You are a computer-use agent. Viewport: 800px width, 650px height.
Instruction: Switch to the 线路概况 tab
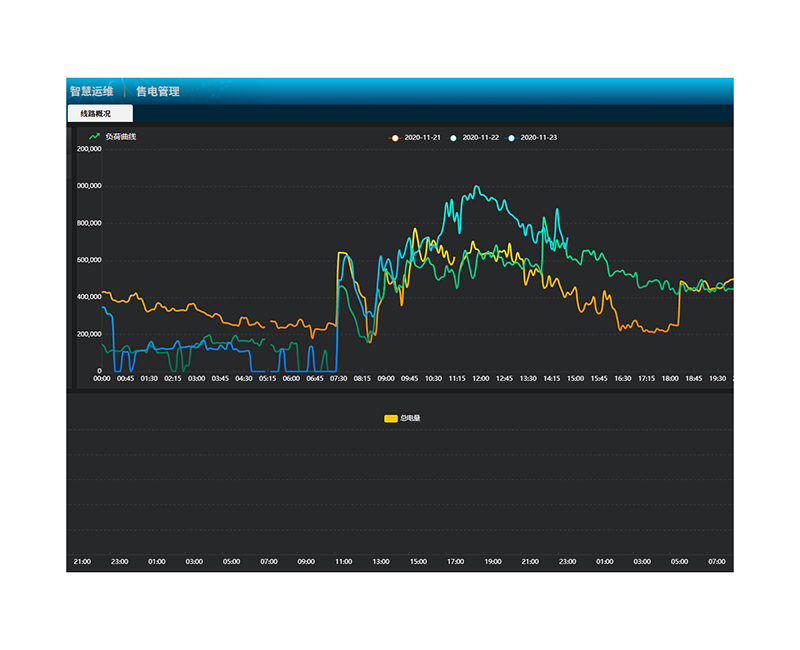tap(96, 114)
